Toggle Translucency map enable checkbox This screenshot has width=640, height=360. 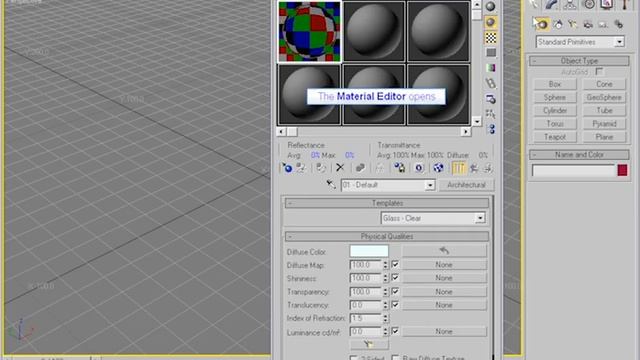395,304
